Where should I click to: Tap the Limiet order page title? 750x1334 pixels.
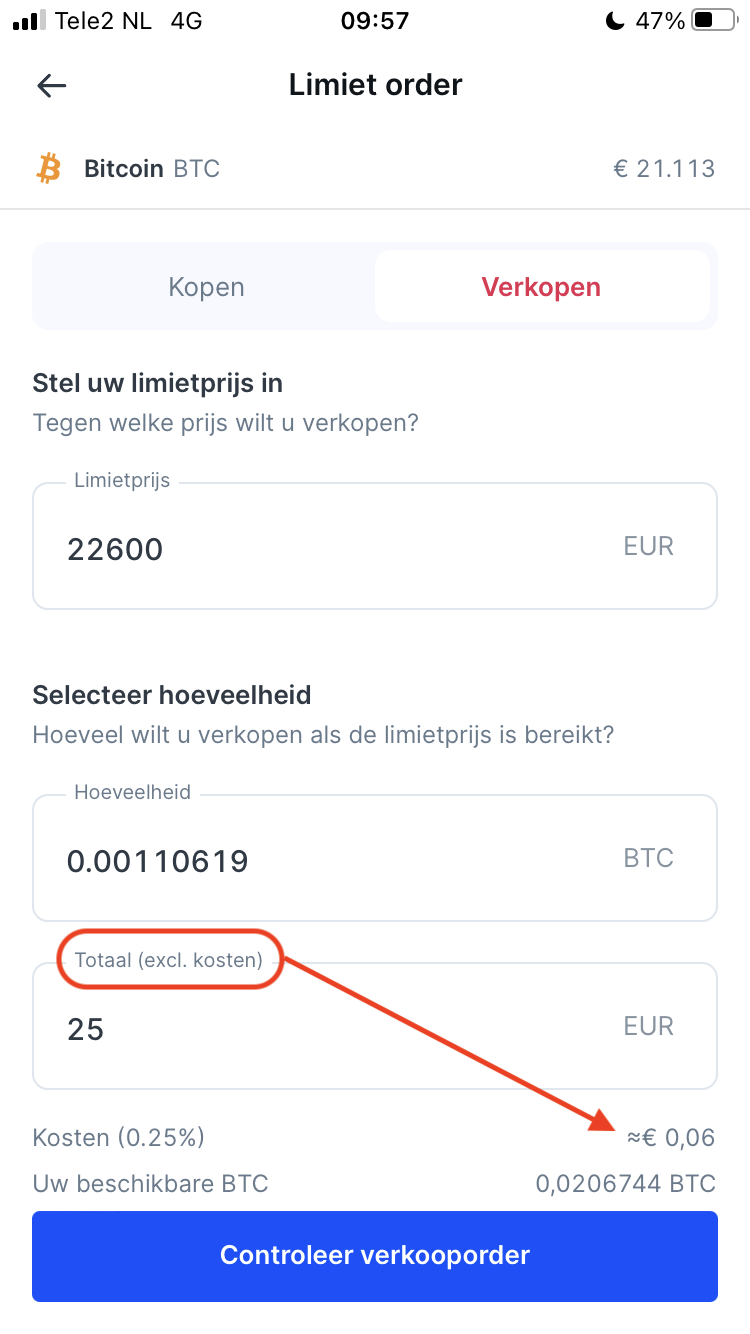click(375, 85)
